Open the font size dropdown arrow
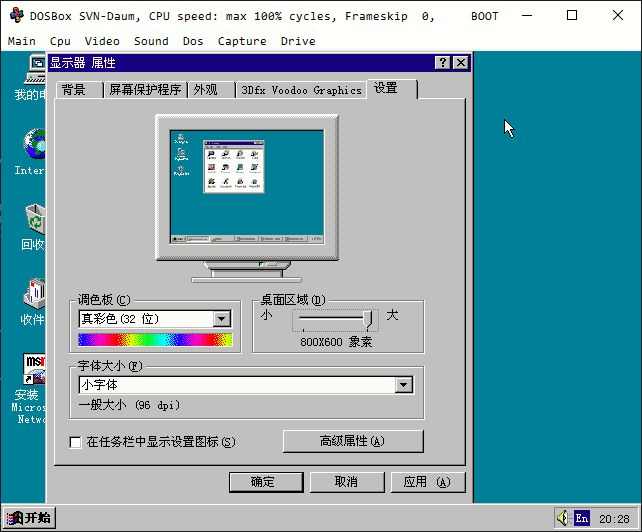Image resolution: width=642 pixels, height=532 pixels. coord(404,385)
